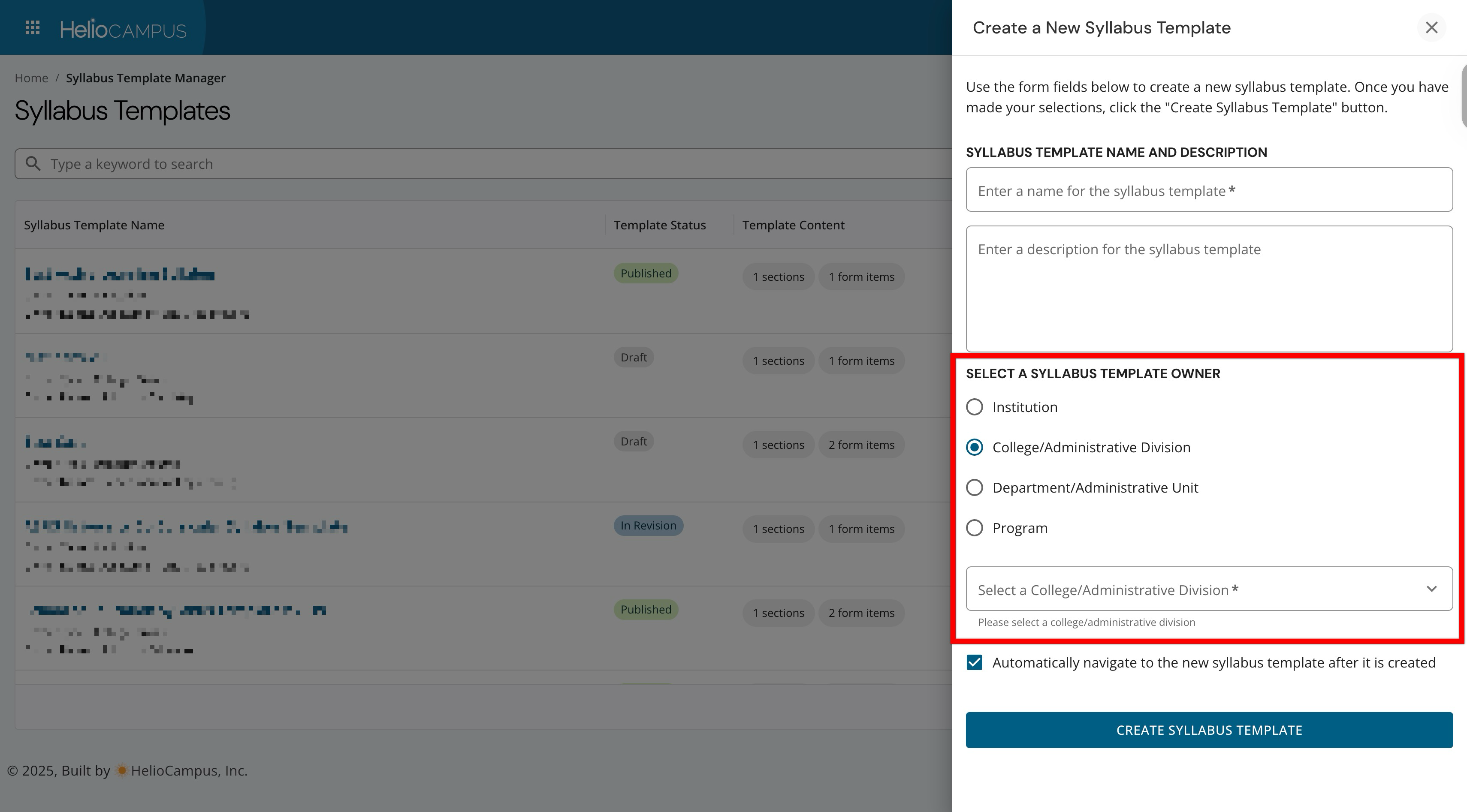Expand the College/Administrative Division dropdown
Viewport: 1467px width, 812px height.
point(1196,589)
